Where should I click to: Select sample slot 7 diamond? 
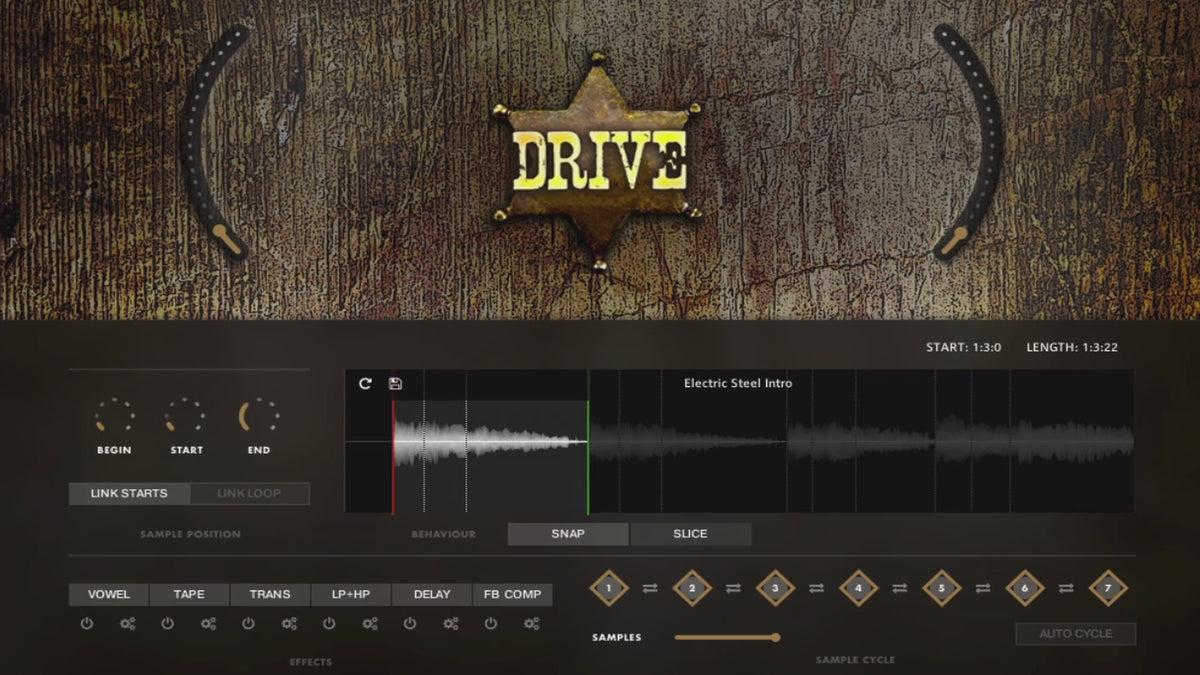(x=1107, y=588)
